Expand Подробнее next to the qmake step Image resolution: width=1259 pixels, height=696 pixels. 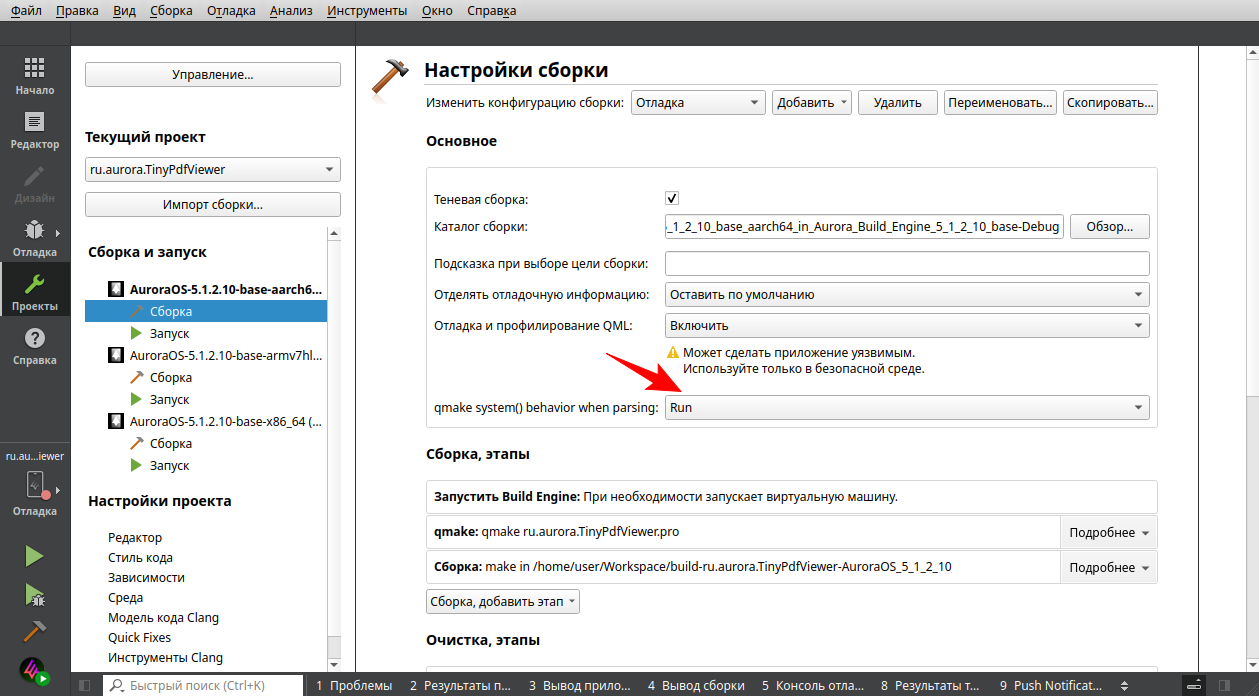pyautogui.click(x=1108, y=531)
